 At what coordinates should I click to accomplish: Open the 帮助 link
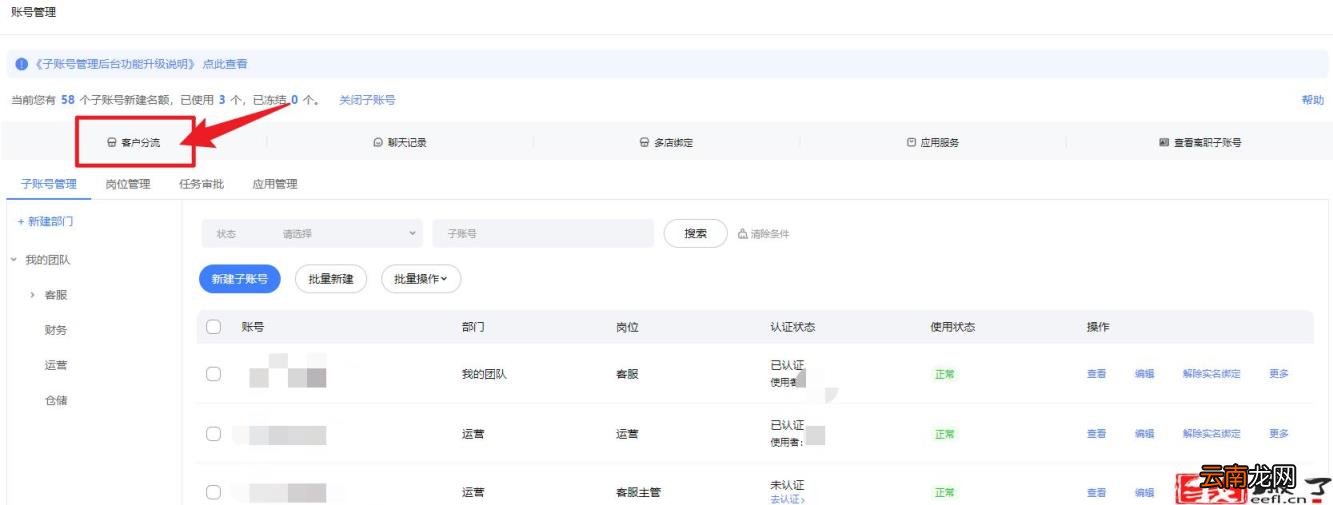(x=1312, y=100)
